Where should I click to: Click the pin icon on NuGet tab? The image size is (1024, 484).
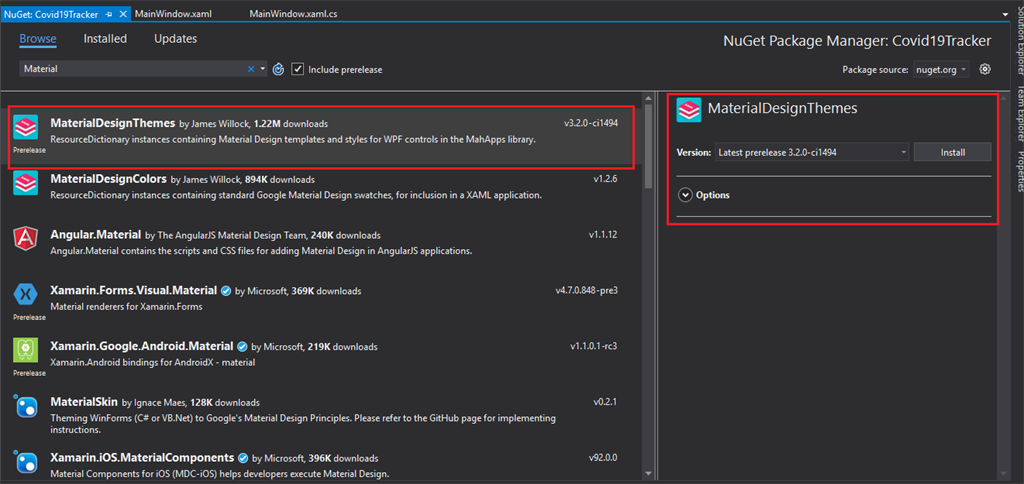click(x=111, y=14)
